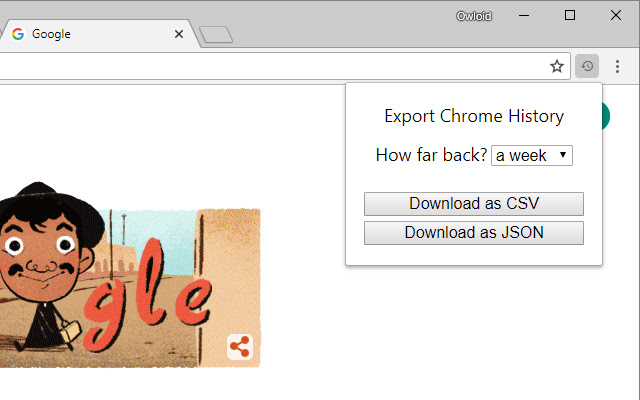Open a new tab with the blank tab button
Viewport: 640px width, 400px height.
(216, 35)
